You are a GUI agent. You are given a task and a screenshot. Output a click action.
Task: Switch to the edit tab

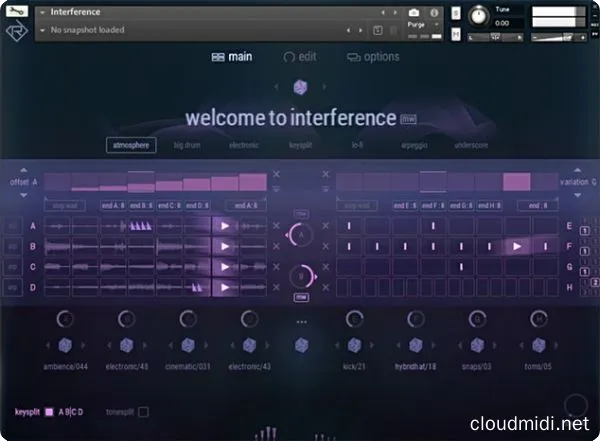click(x=300, y=57)
